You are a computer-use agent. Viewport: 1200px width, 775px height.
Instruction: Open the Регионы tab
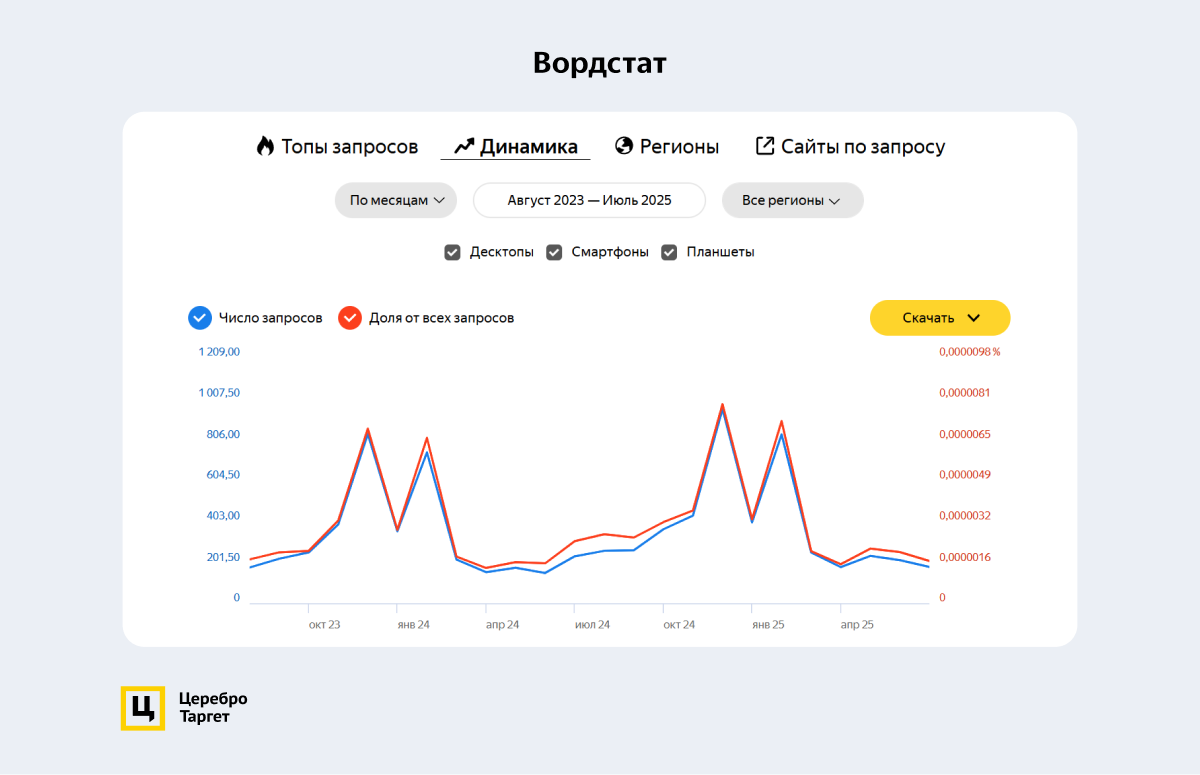(679, 146)
